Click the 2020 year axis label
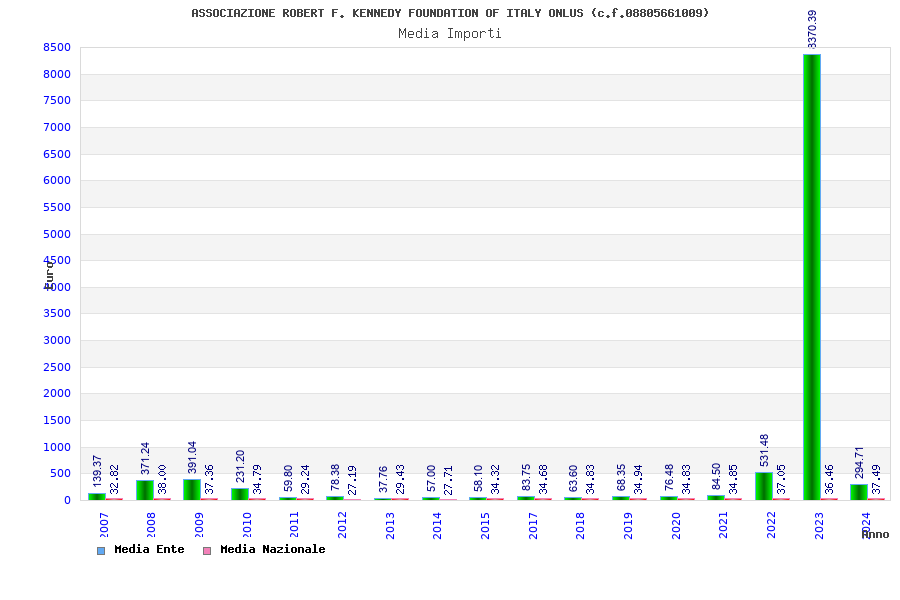 pos(676,525)
